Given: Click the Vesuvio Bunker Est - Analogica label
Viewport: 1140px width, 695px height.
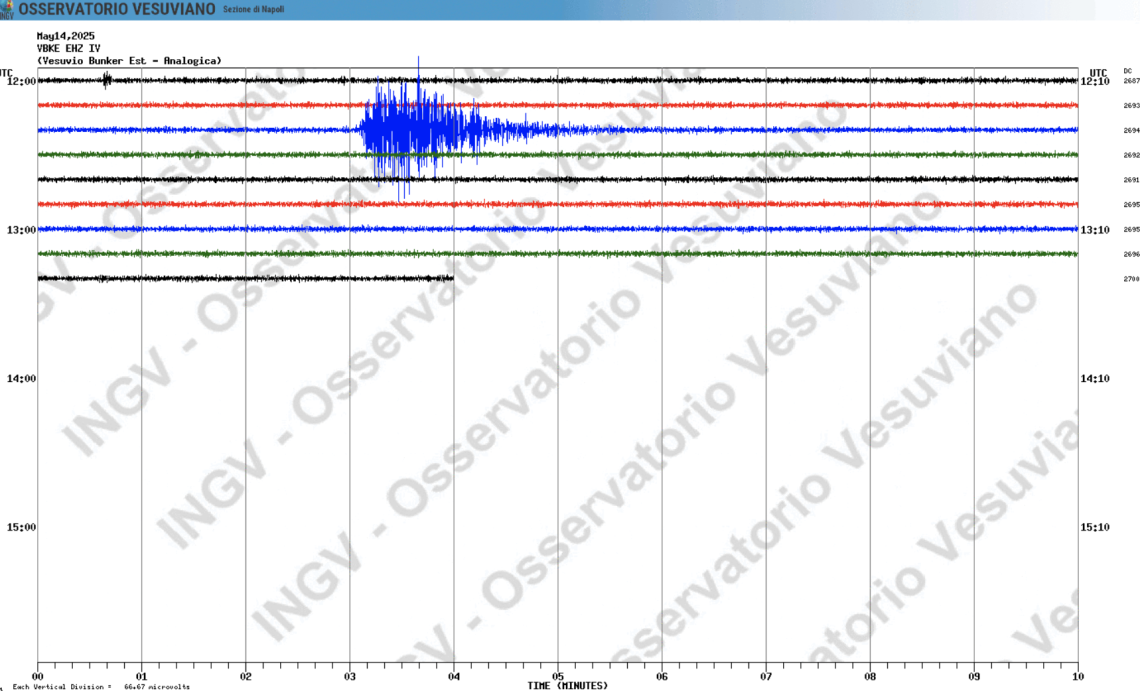Looking at the screenshot, I should tap(130, 61).
